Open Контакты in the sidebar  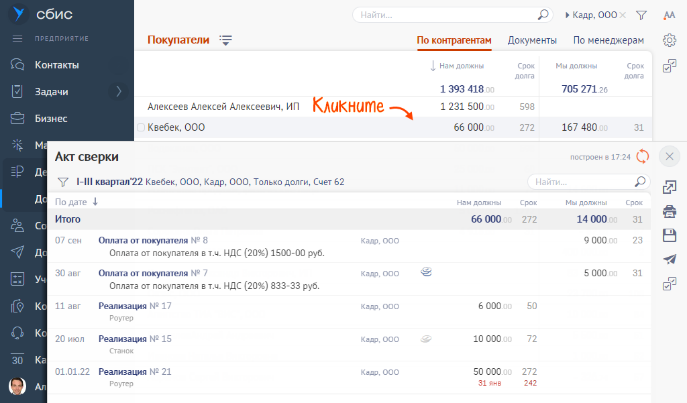click(x=57, y=65)
